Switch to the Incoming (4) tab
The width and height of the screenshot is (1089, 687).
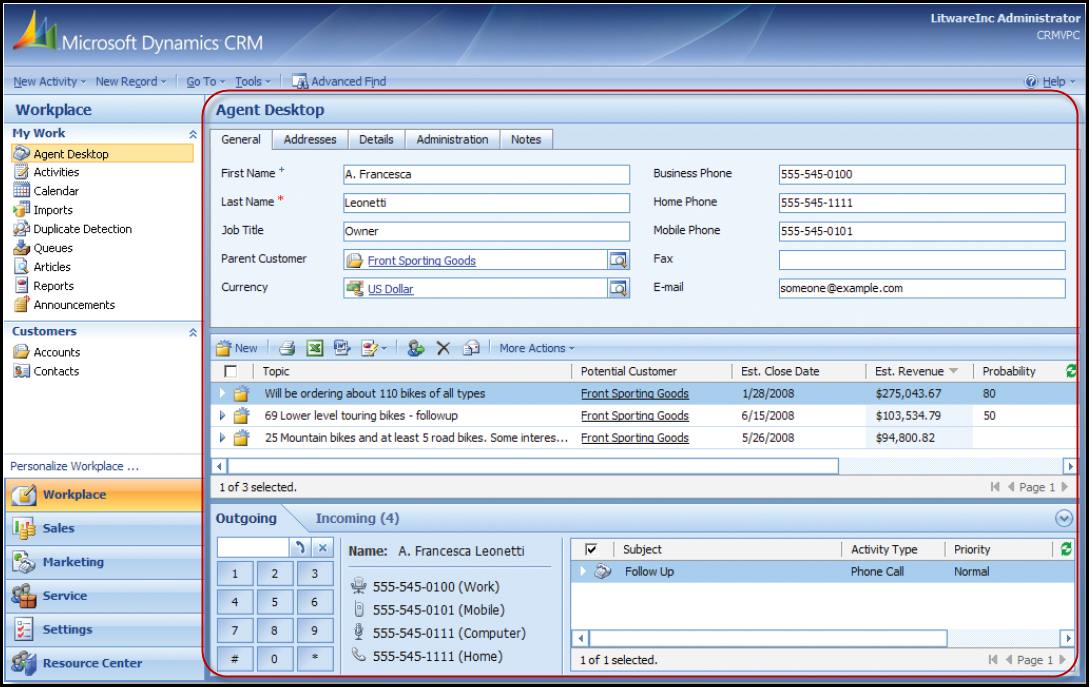point(357,518)
